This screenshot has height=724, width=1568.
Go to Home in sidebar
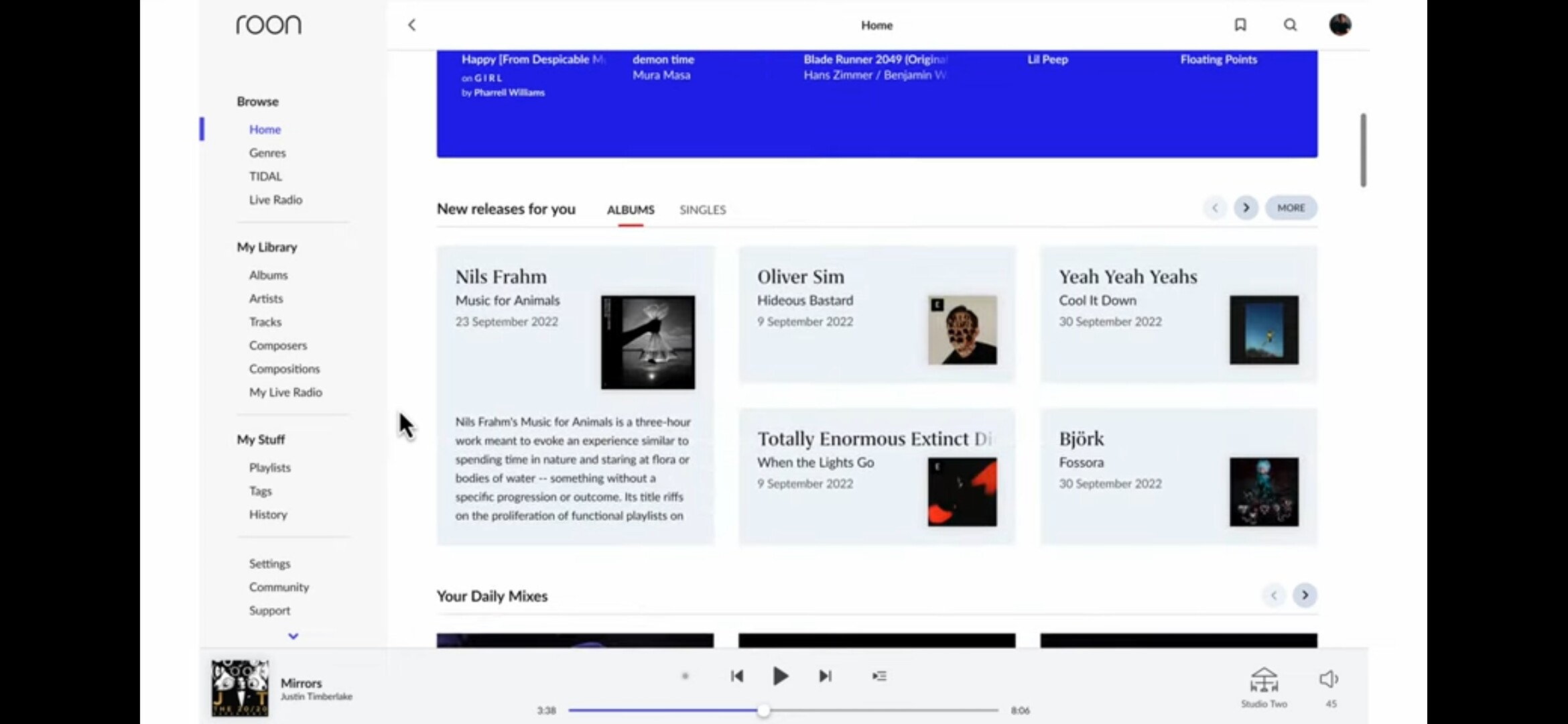coord(265,129)
